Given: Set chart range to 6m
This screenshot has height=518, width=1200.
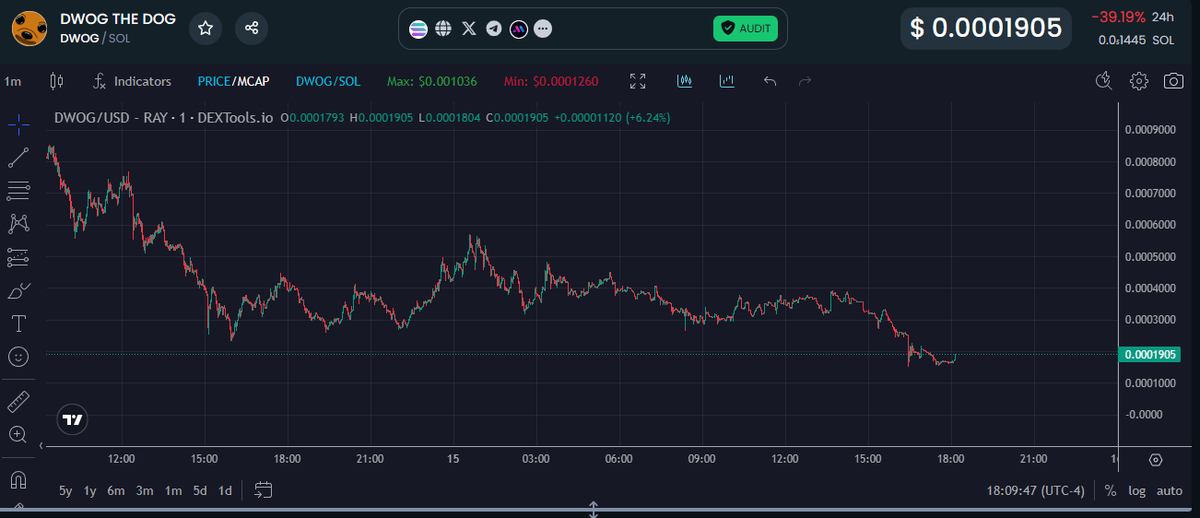Looking at the screenshot, I should 116,491.
